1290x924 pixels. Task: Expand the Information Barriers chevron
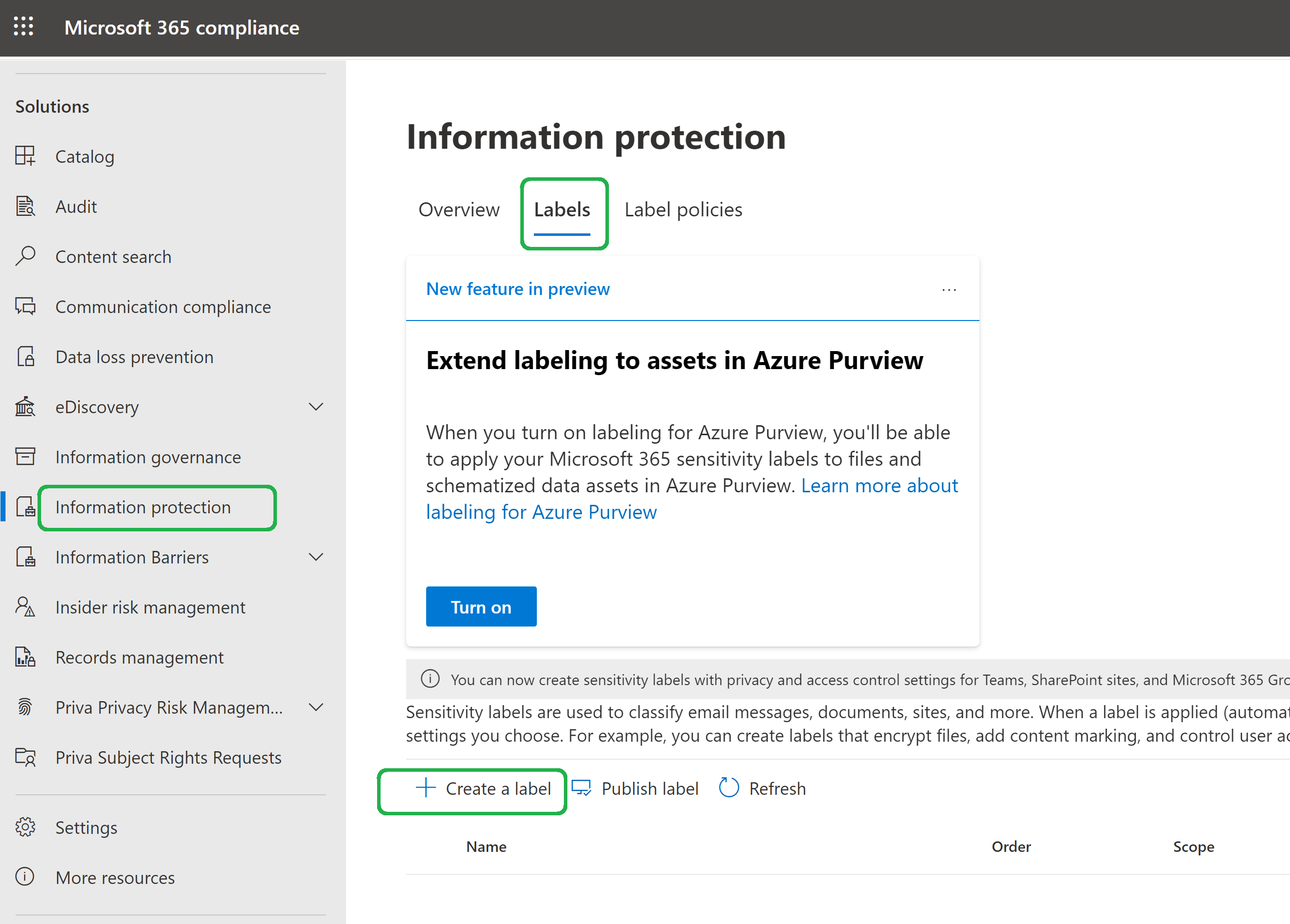point(315,556)
